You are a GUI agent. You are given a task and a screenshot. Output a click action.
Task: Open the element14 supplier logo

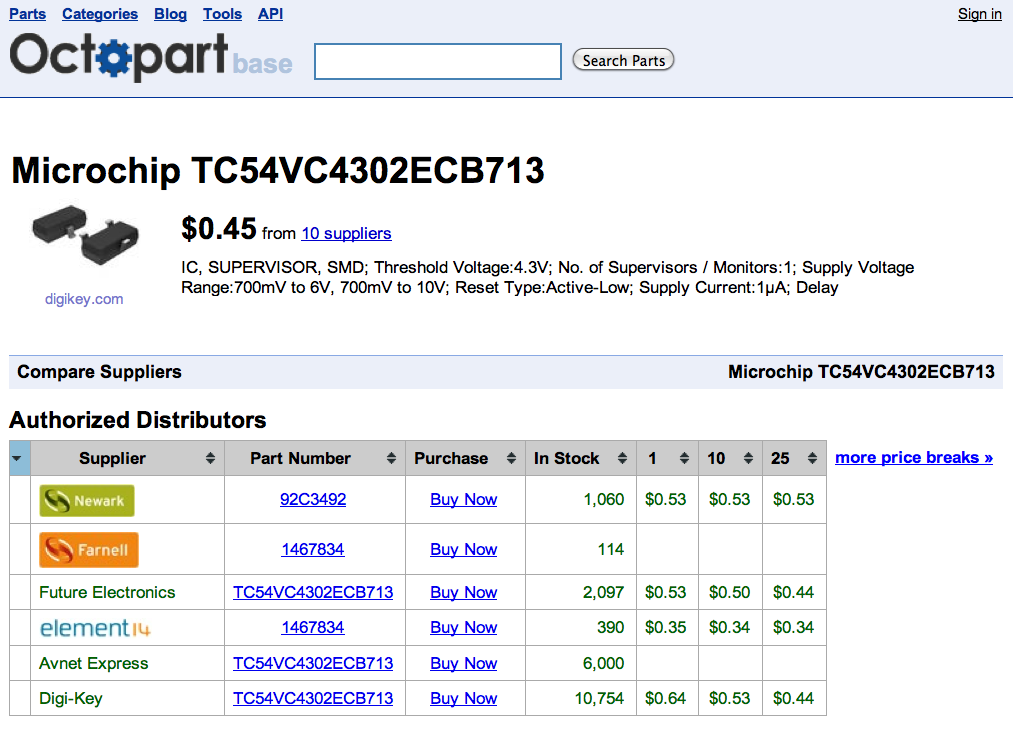(95, 628)
